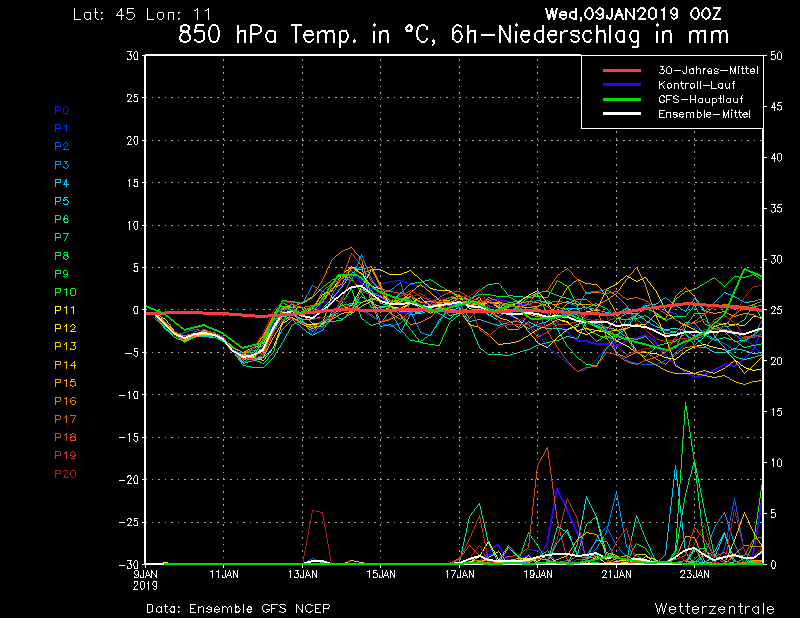The image size is (800, 618).
Task: Click the "23JAN" date axis label
Action: [695, 574]
